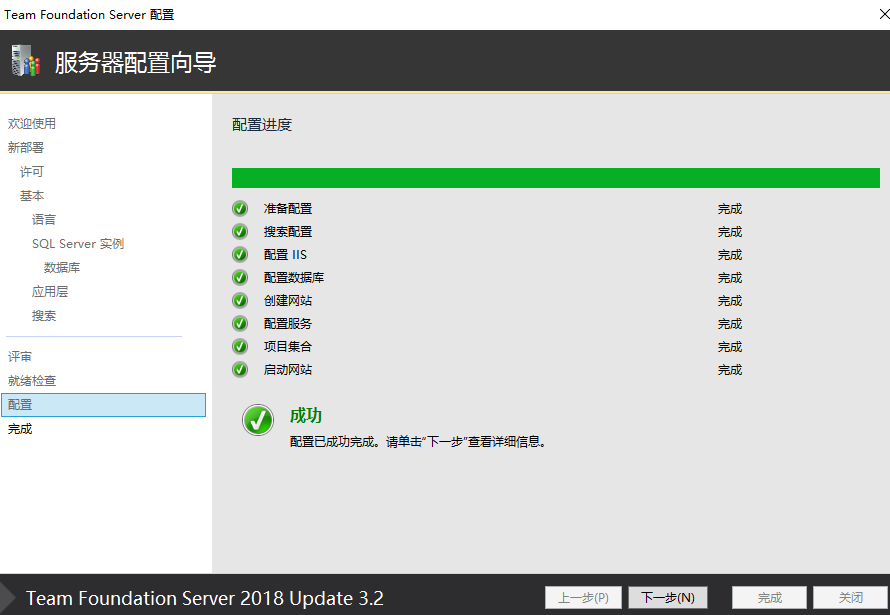Click the large success checkmark icon
Image resolution: width=890 pixels, height=615 pixels.
(x=258, y=420)
